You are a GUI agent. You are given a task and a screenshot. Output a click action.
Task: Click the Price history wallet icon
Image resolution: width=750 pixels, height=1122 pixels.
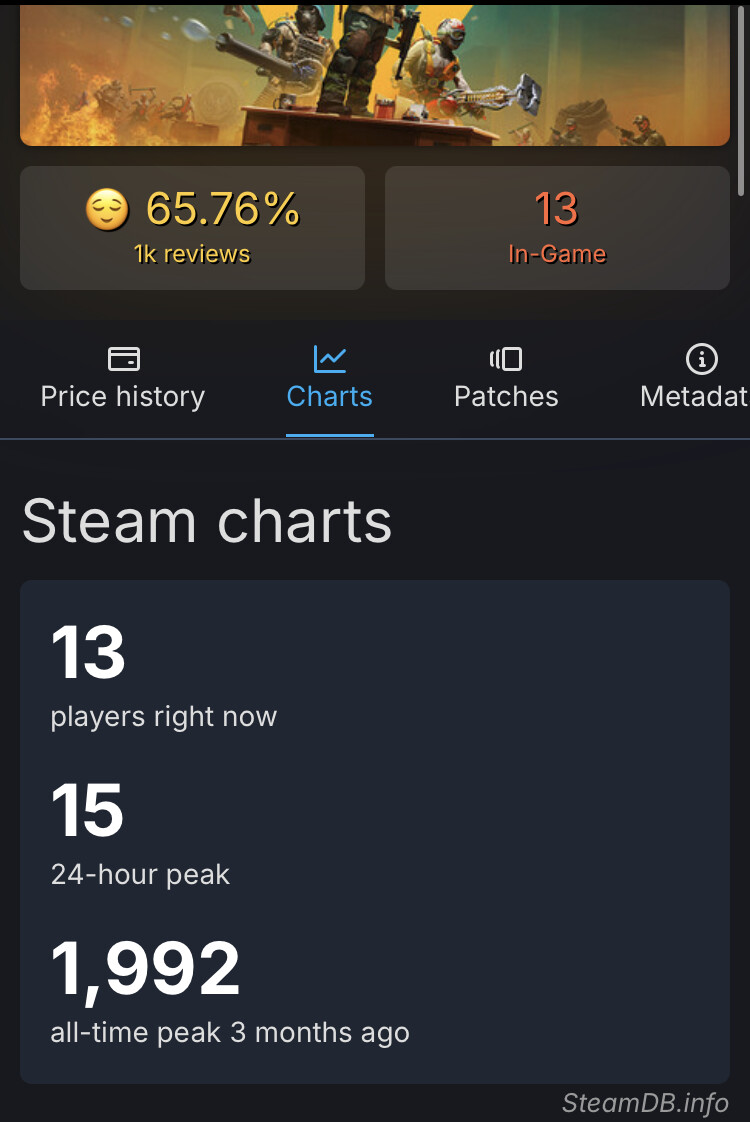[123, 358]
